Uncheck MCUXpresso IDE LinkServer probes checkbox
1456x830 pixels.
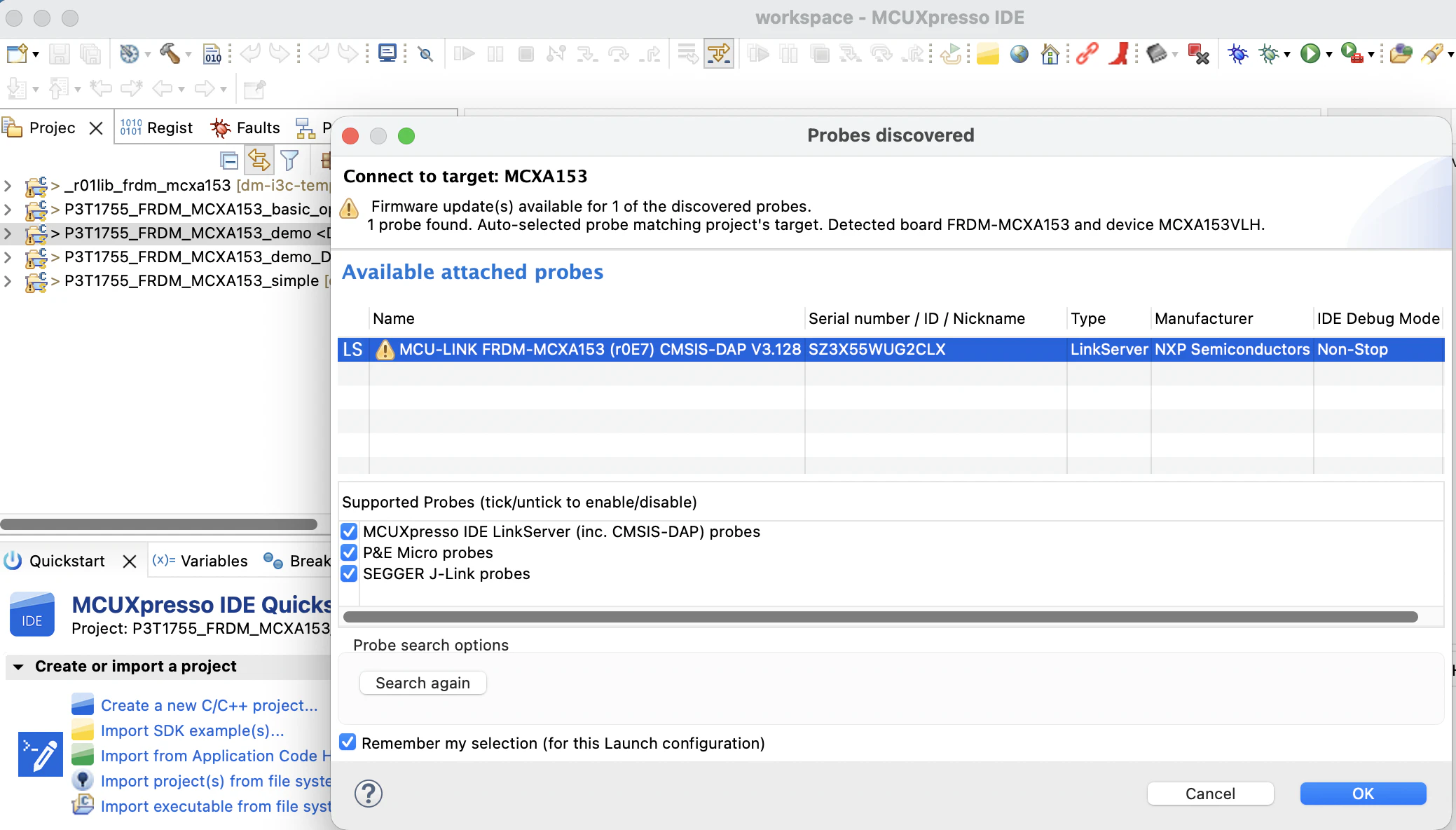pyautogui.click(x=348, y=531)
